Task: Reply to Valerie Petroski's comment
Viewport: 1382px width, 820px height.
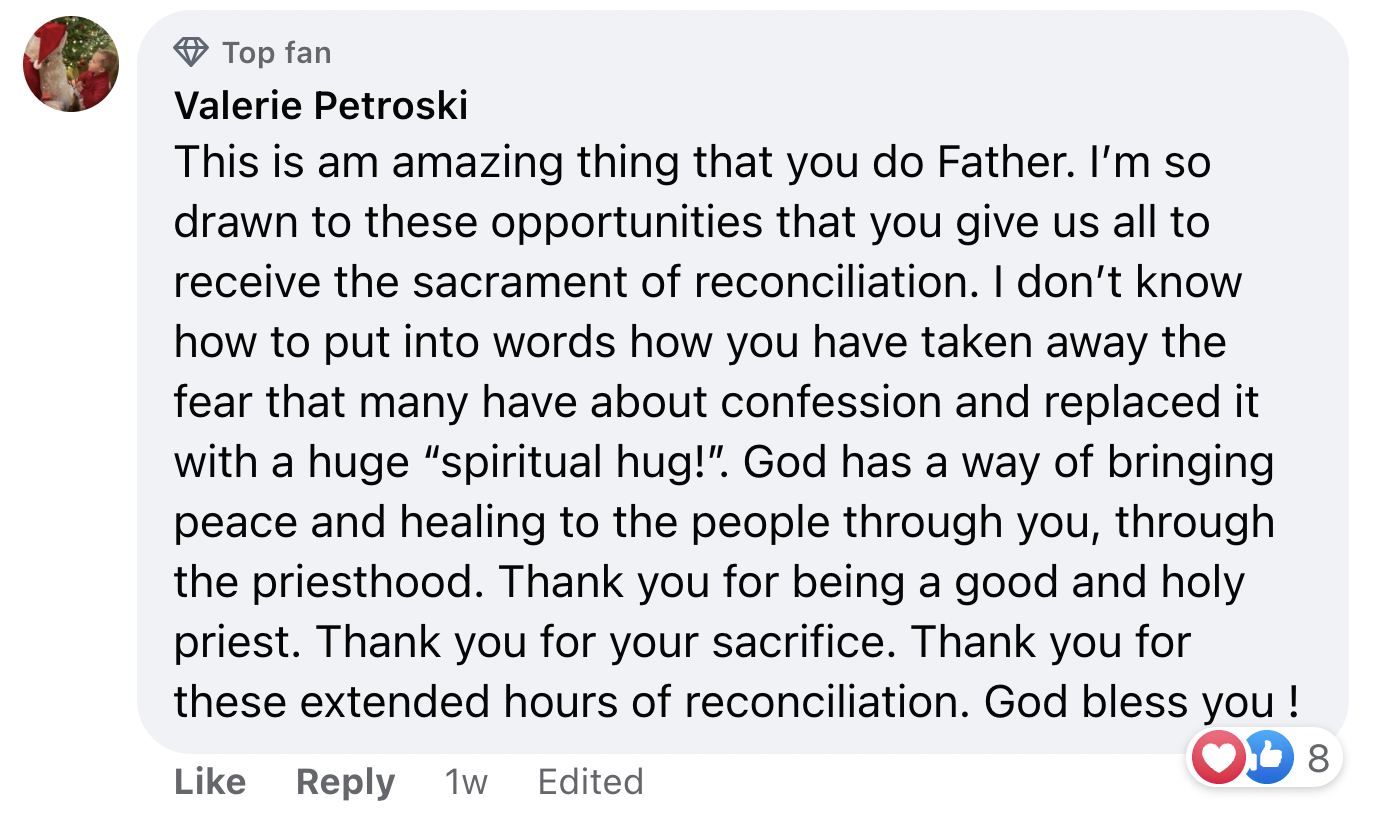Action: [x=345, y=782]
